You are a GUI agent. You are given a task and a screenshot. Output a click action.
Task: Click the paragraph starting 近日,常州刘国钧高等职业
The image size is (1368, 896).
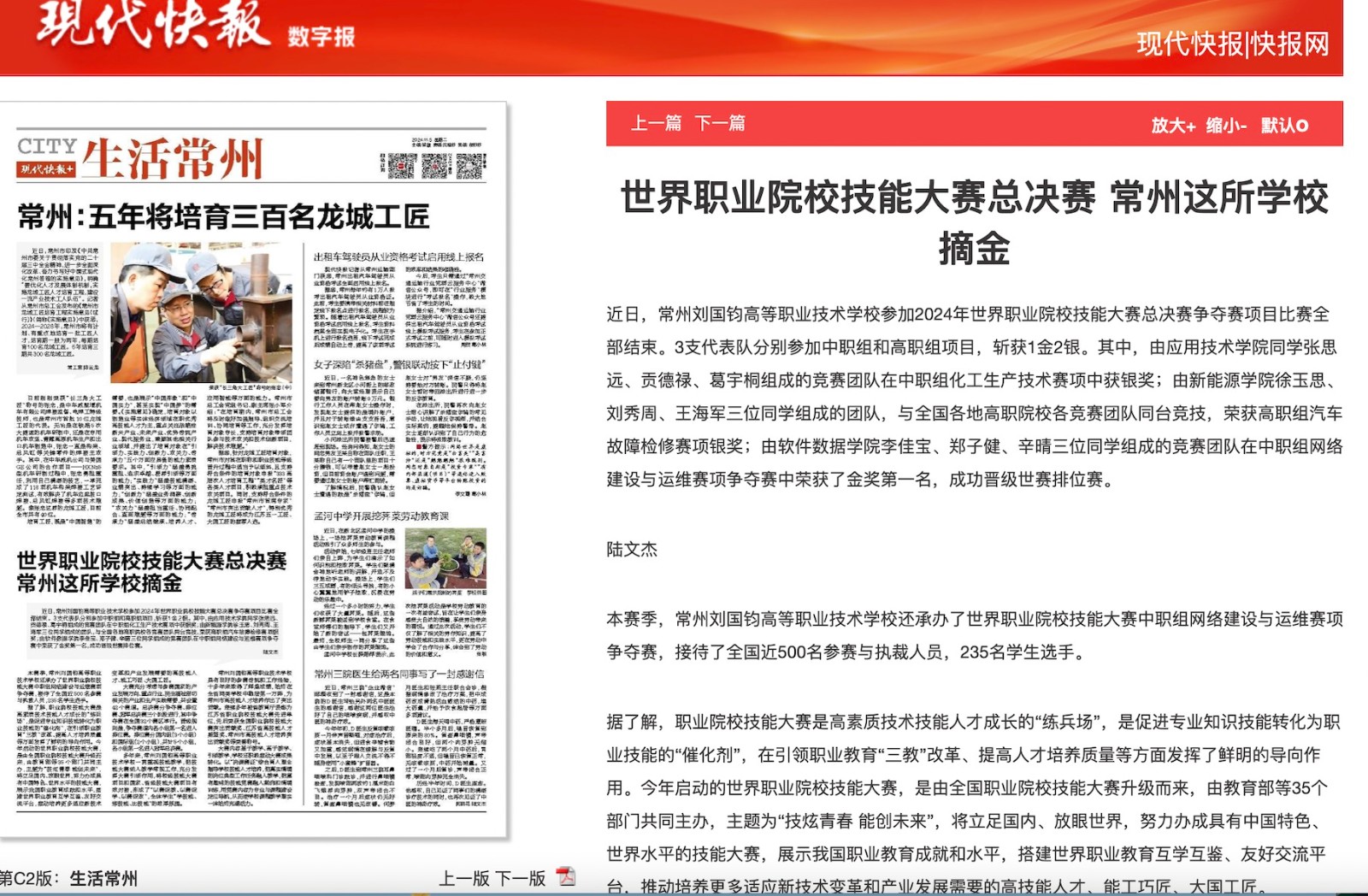[975, 397]
